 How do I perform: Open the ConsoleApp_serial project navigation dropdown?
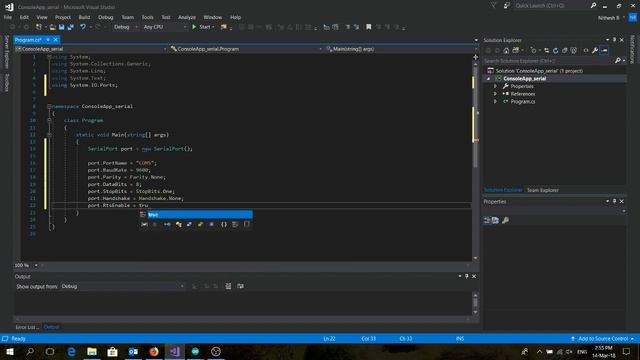[x=91, y=49]
